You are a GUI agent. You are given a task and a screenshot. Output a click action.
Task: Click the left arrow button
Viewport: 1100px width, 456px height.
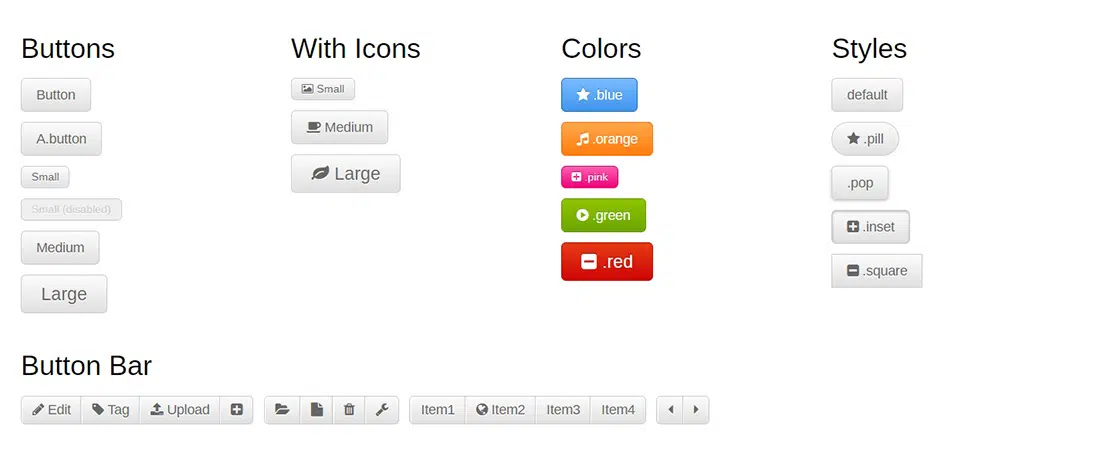pyautogui.click(x=670, y=410)
